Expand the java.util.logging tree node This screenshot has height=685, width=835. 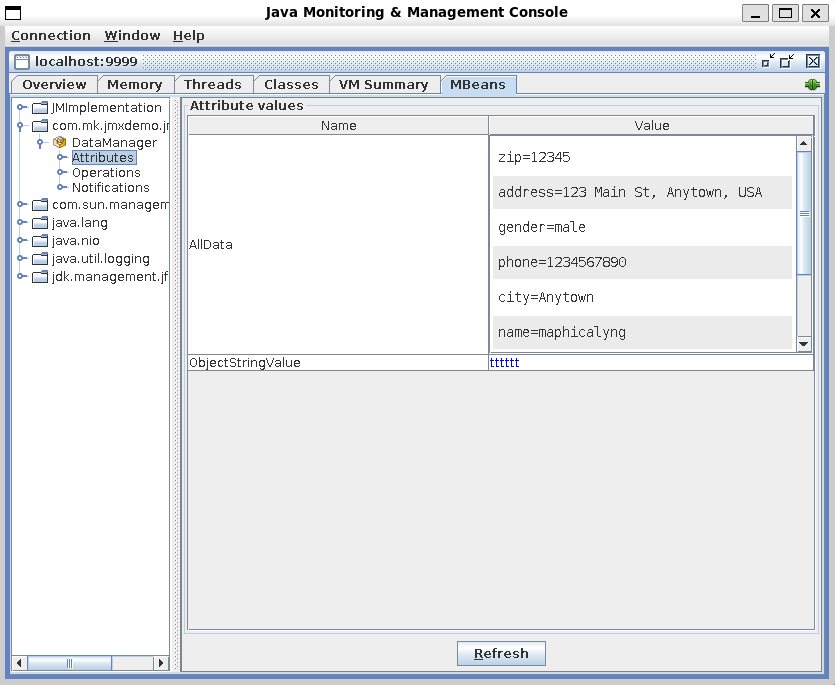tap(21, 259)
